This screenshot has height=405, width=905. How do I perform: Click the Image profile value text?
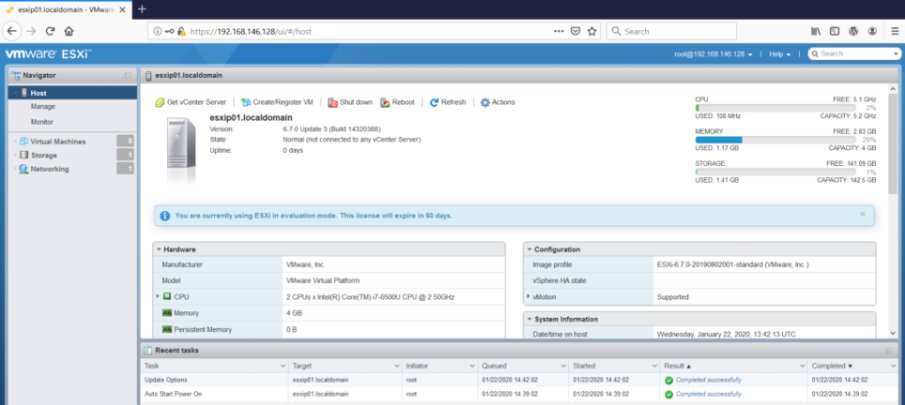pos(732,265)
